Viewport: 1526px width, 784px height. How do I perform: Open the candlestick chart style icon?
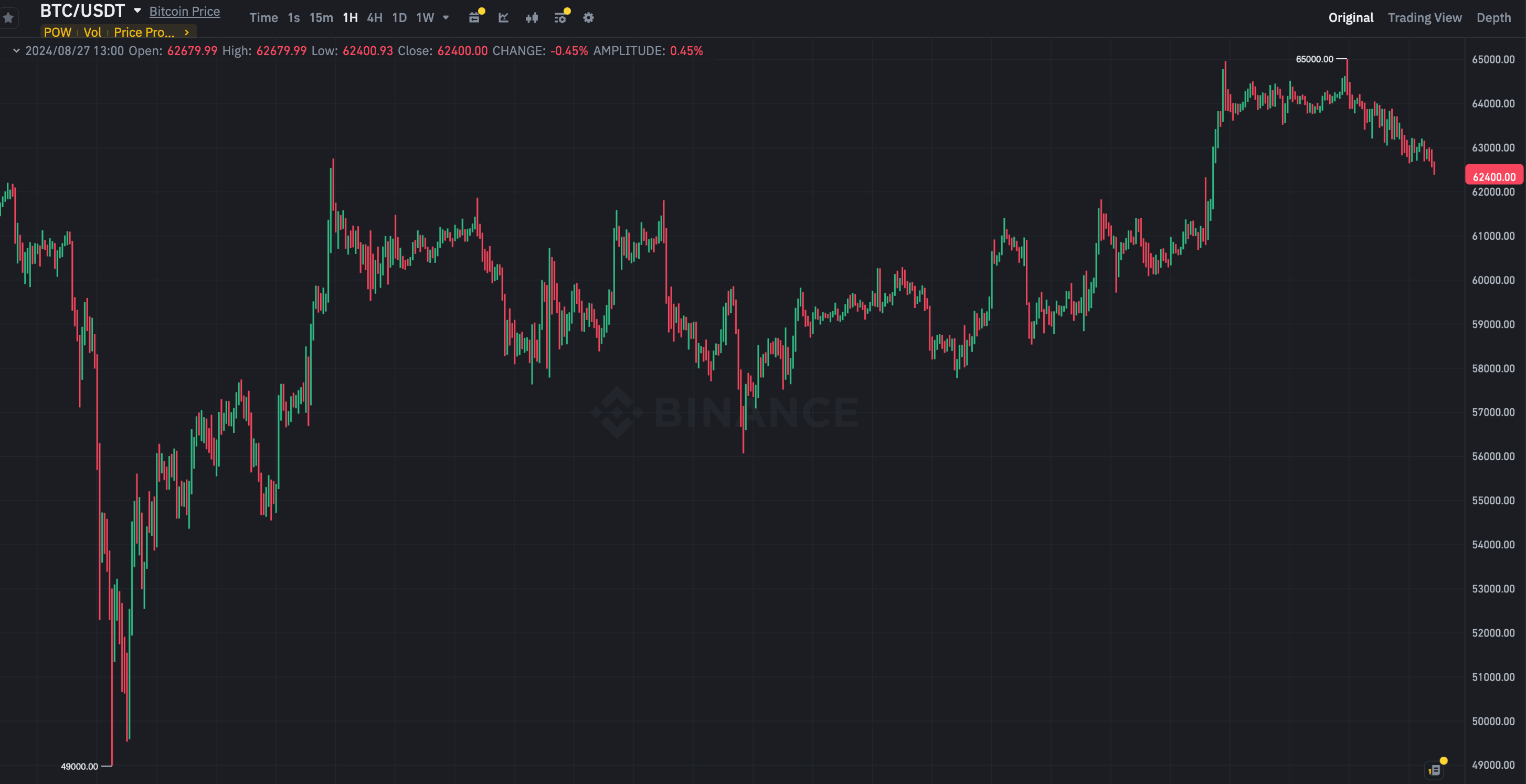point(532,18)
